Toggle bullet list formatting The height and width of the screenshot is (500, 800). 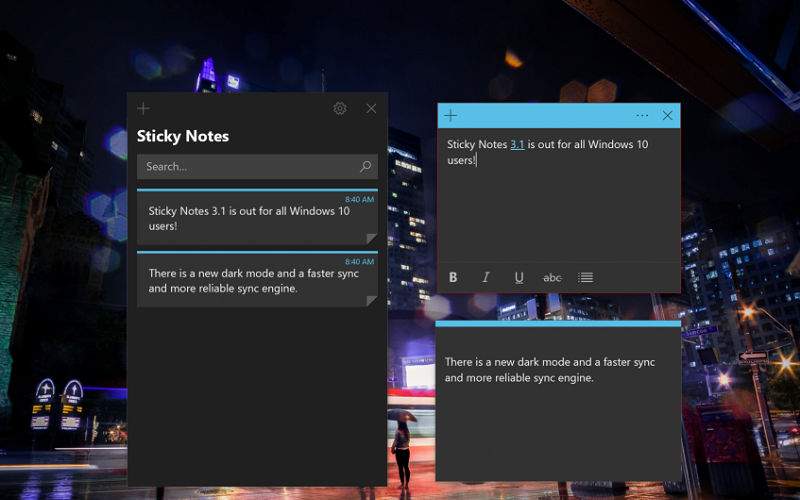585,277
